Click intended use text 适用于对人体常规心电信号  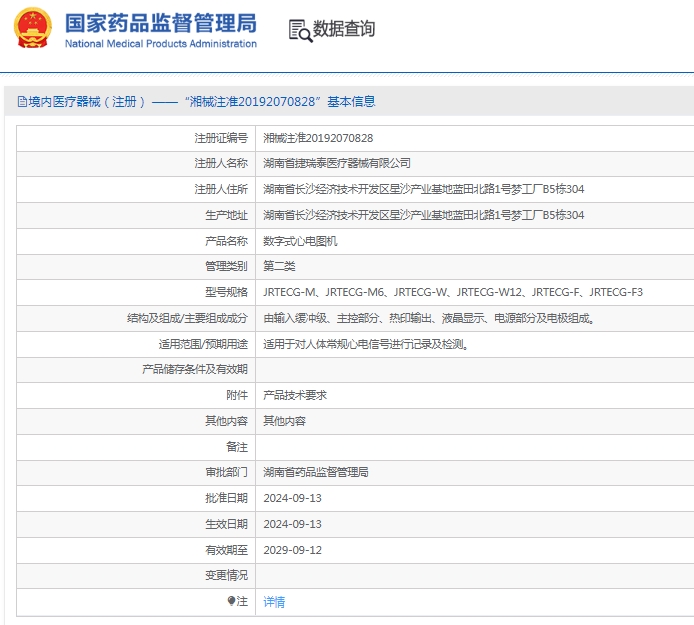click(x=366, y=344)
